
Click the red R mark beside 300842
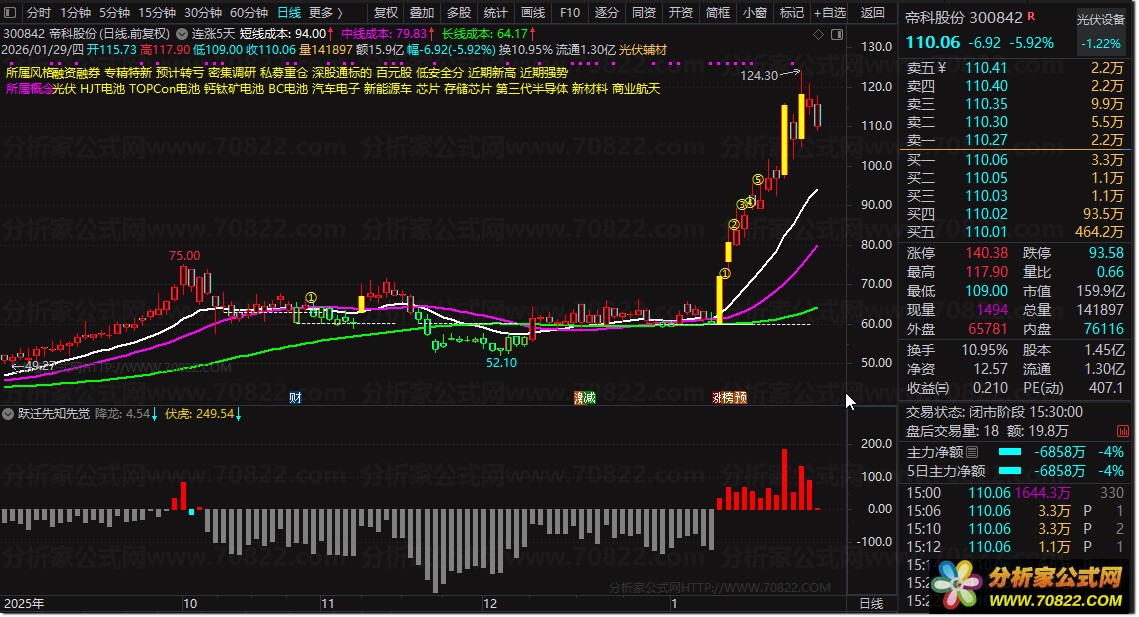pyautogui.click(x=1031, y=16)
